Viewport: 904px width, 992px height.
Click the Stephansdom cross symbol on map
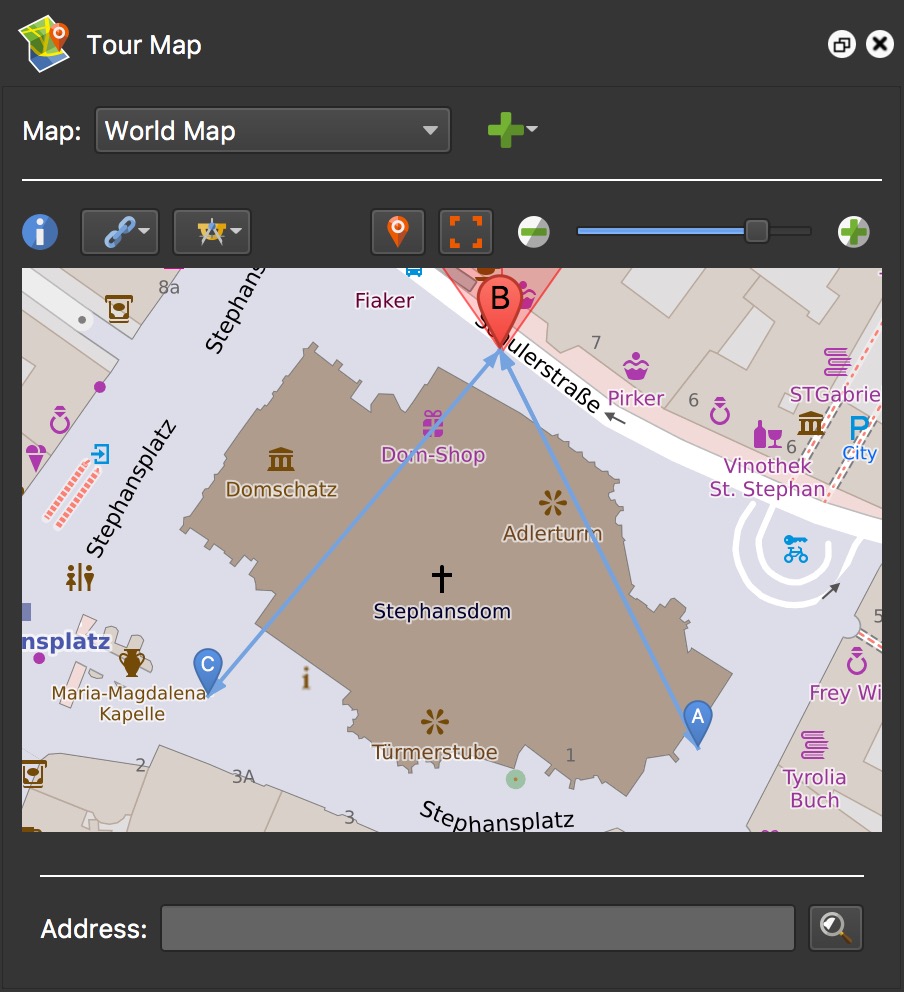[441, 578]
